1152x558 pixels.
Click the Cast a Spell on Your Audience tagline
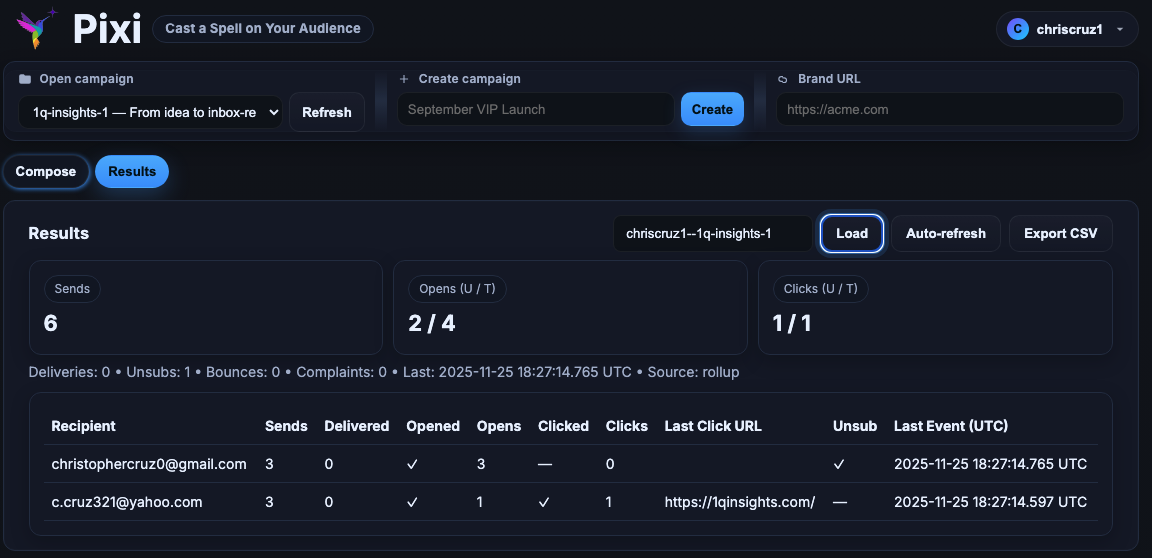coord(263,29)
